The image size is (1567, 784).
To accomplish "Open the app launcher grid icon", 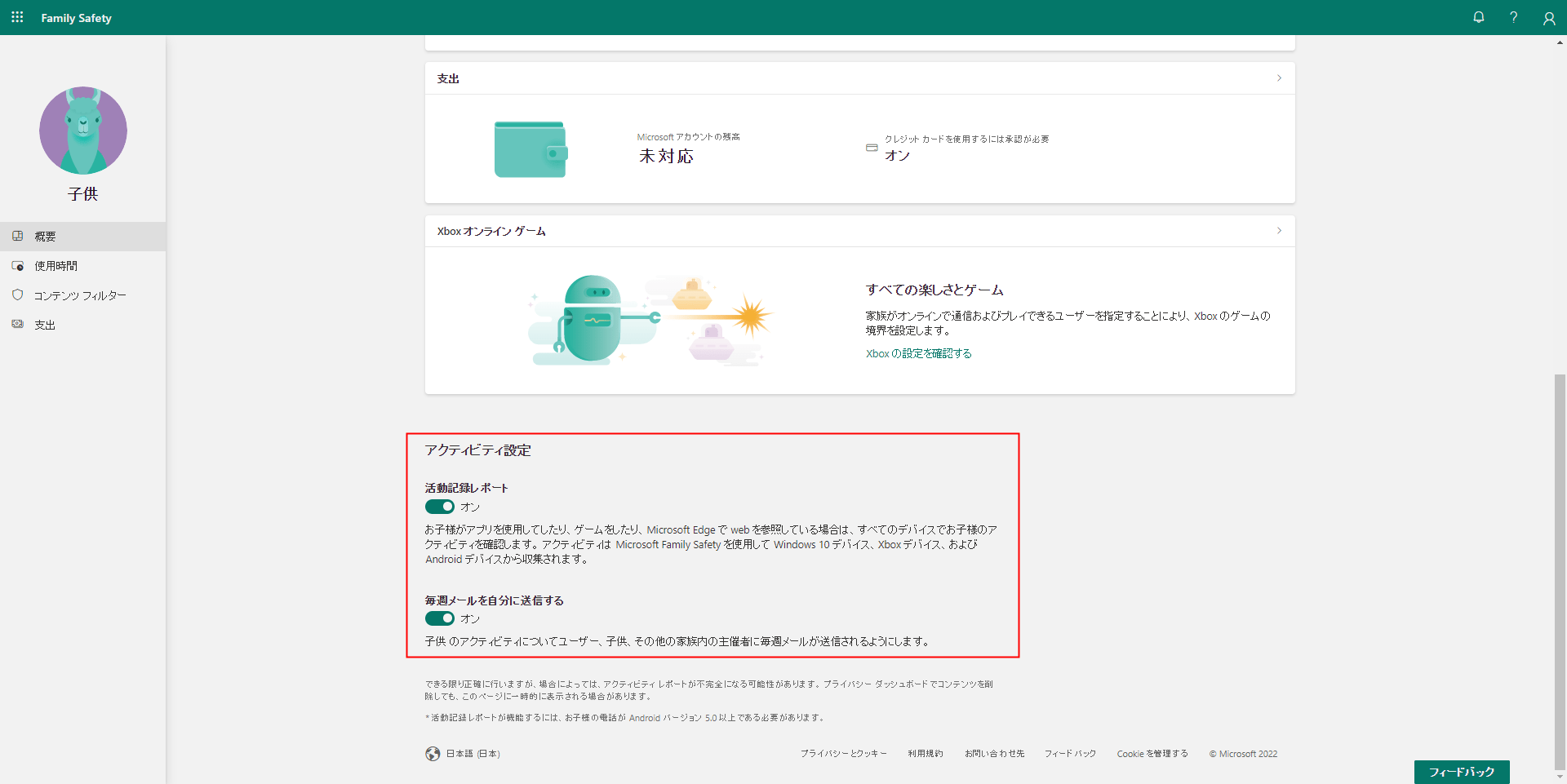I will 17,17.
